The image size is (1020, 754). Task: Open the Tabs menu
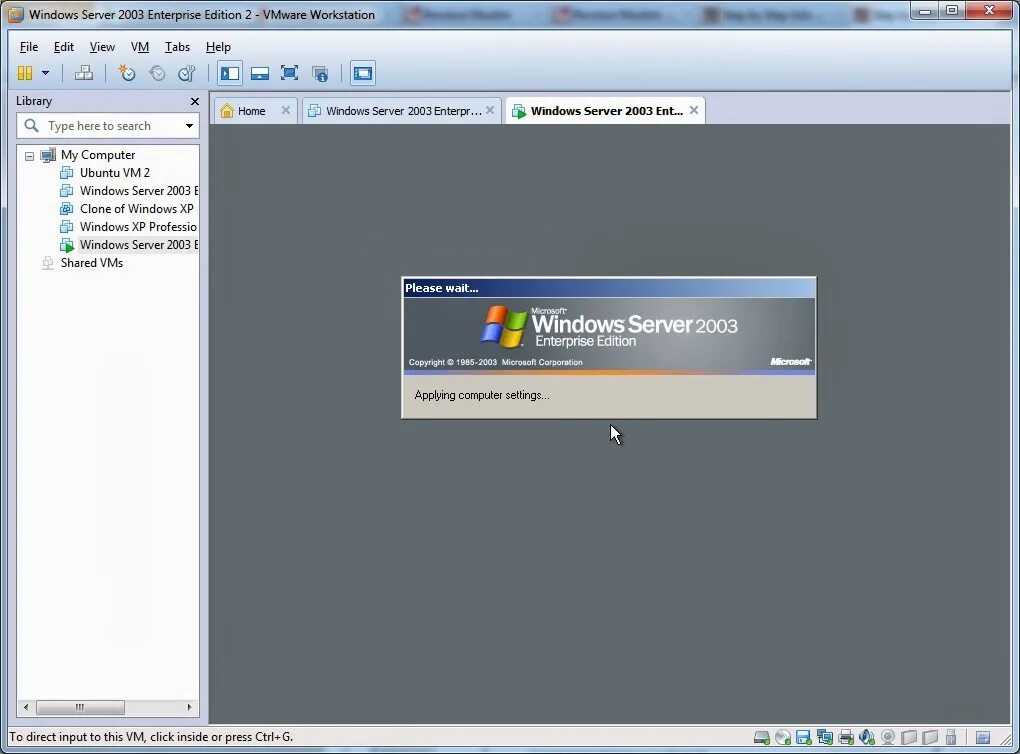point(177,47)
